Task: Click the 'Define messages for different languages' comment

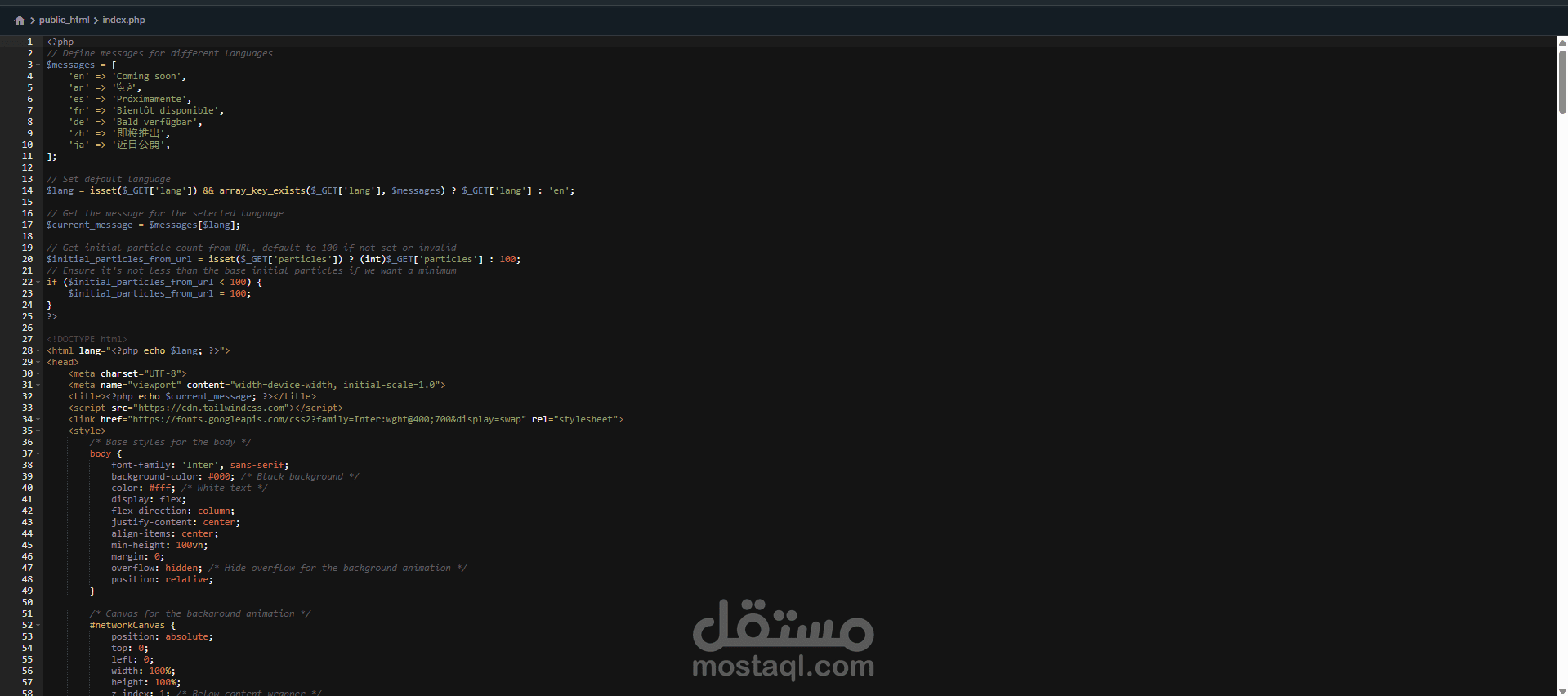Action: [x=159, y=53]
